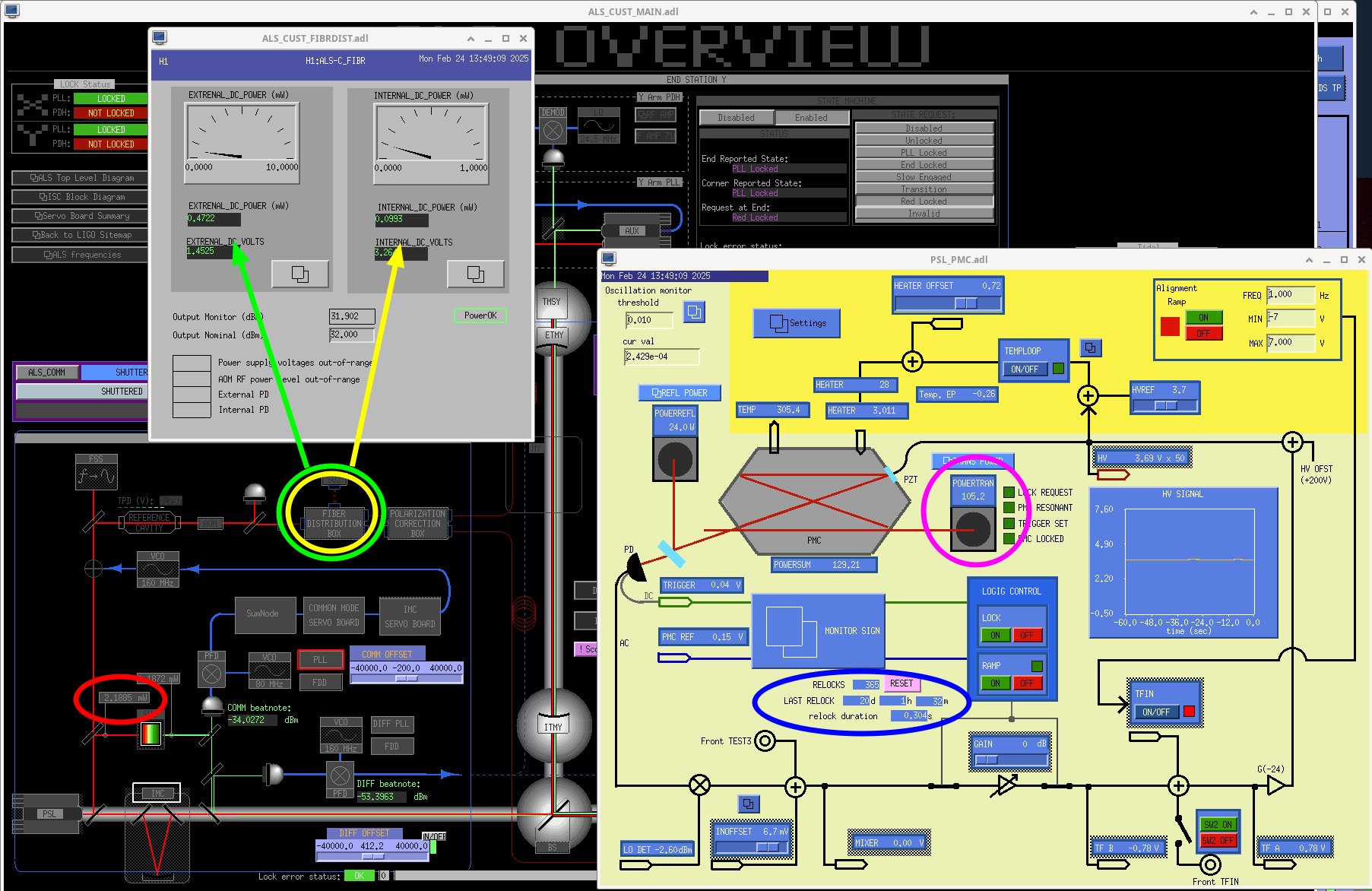Click the FSS frequency synthesizer block

click(x=97, y=471)
